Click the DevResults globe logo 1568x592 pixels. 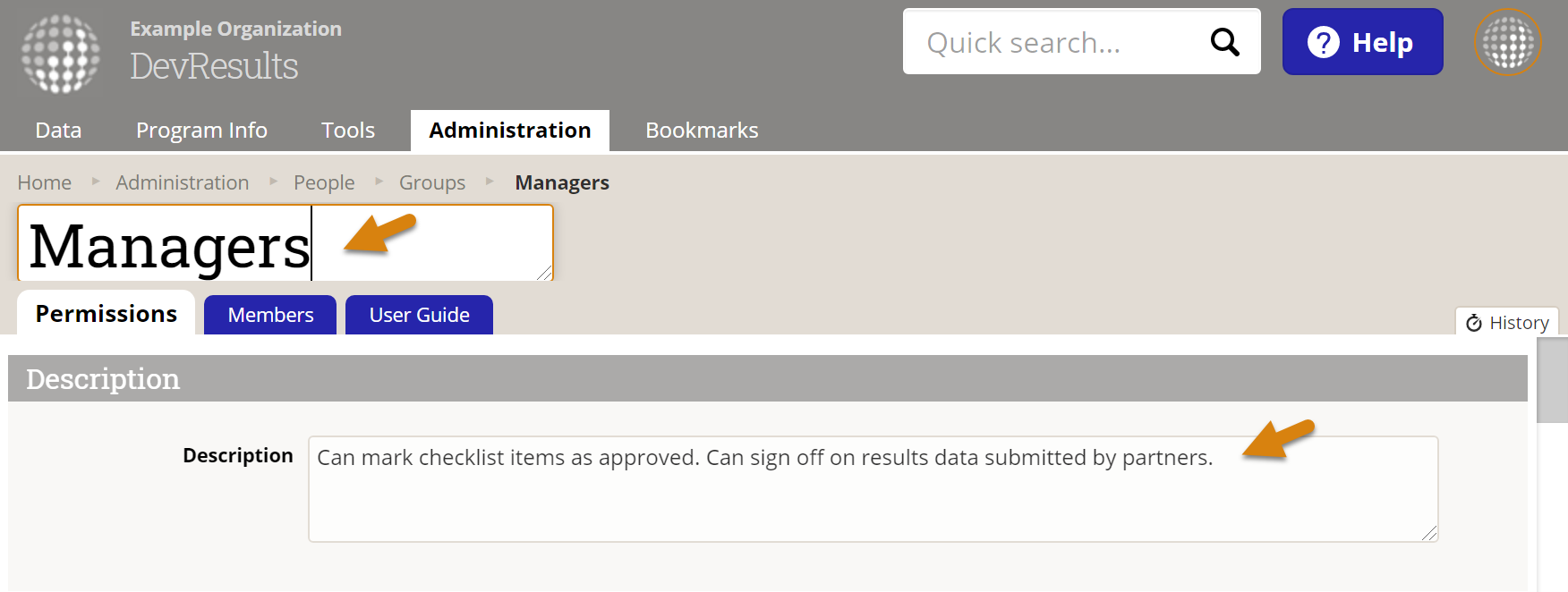click(x=61, y=54)
